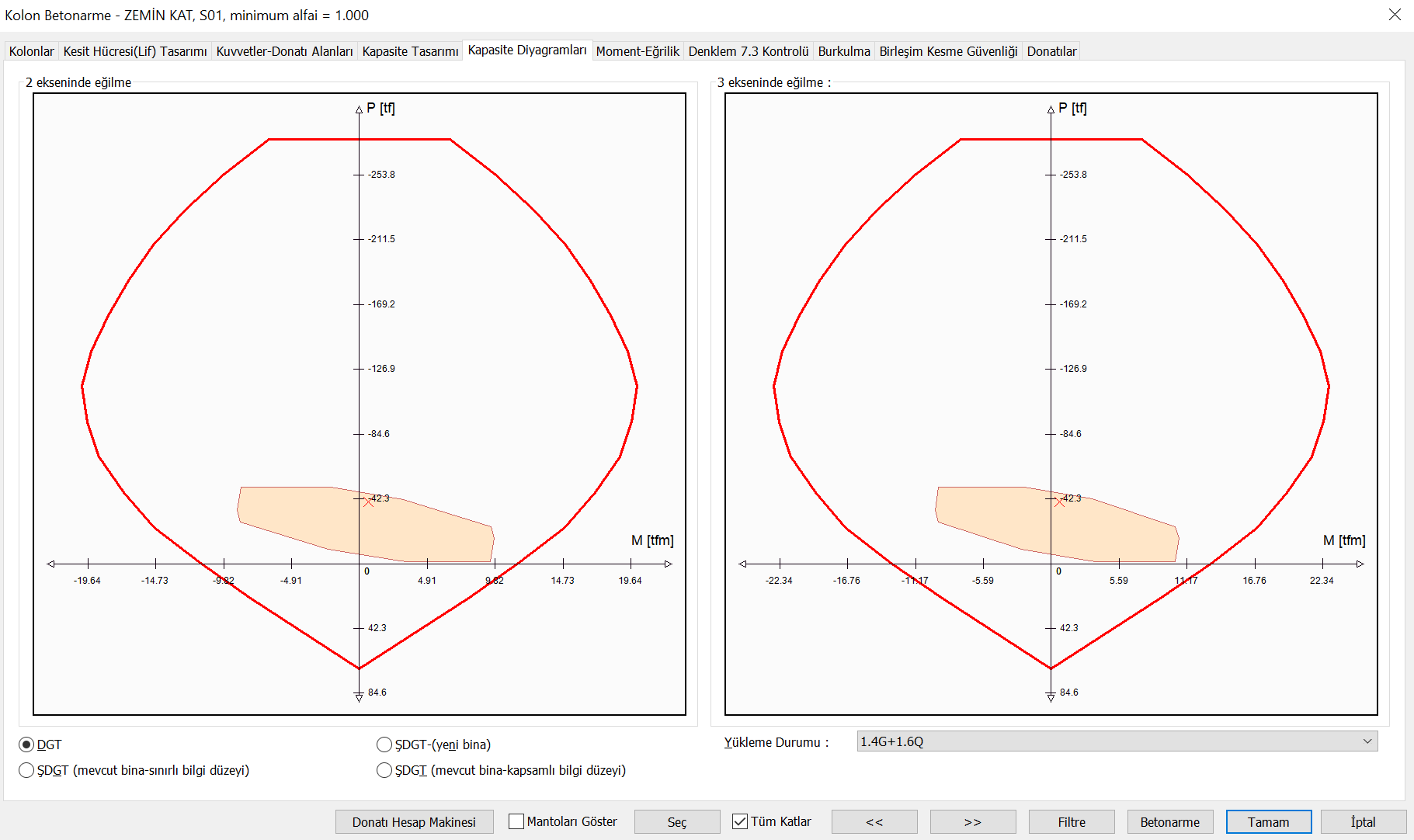
Task: Open the Moment-Eğrilik tab
Action: point(638,51)
